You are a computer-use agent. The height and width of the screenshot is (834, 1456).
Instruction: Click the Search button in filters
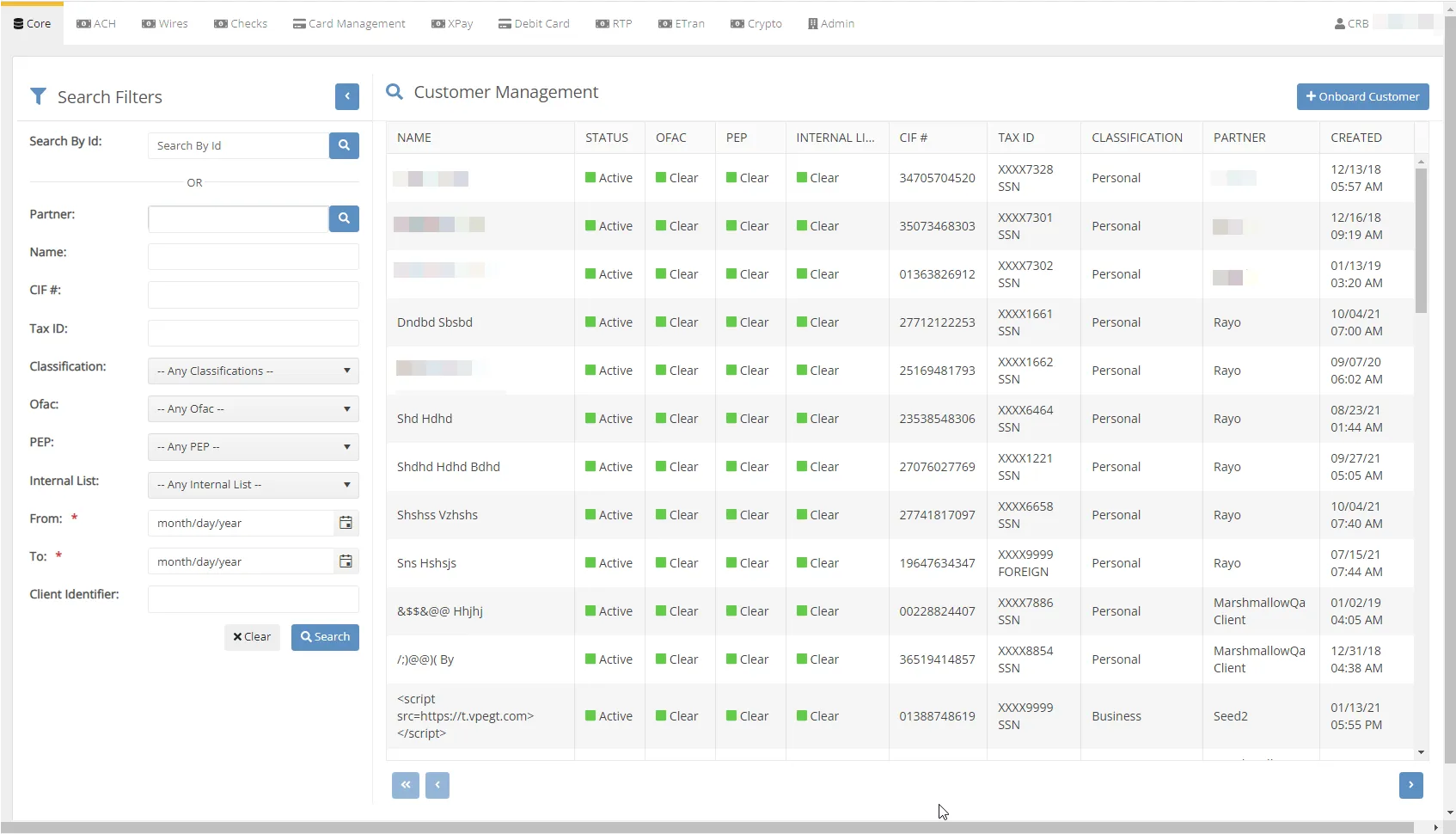click(325, 637)
